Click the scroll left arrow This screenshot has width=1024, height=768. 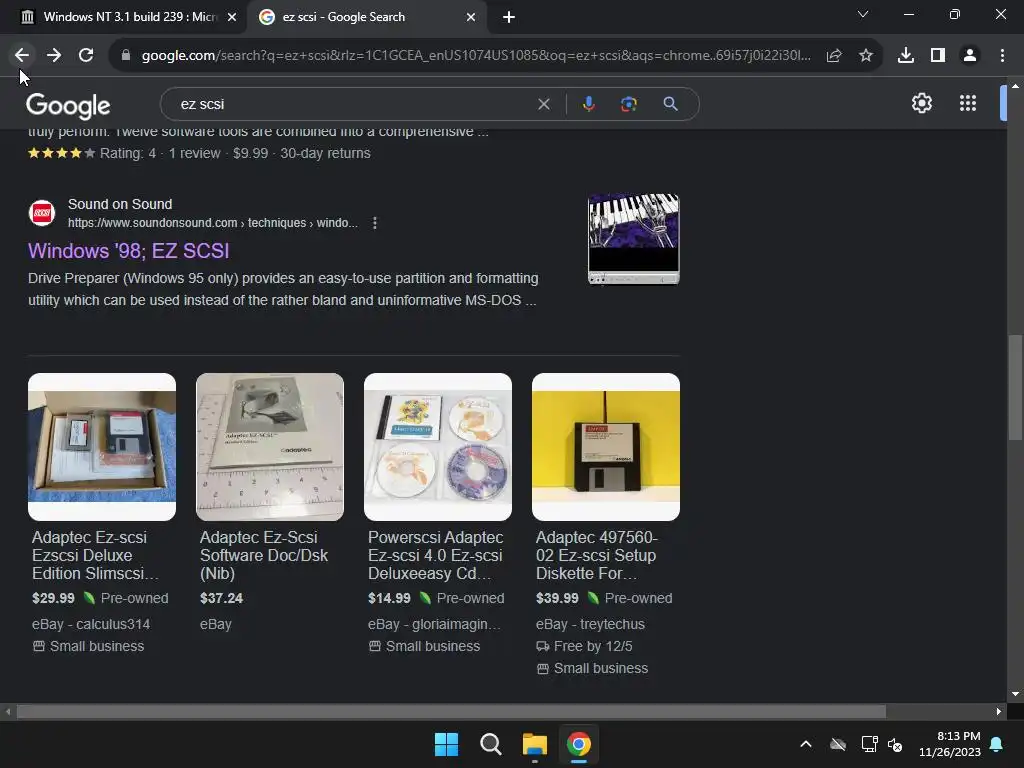pyautogui.click(x=8, y=711)
